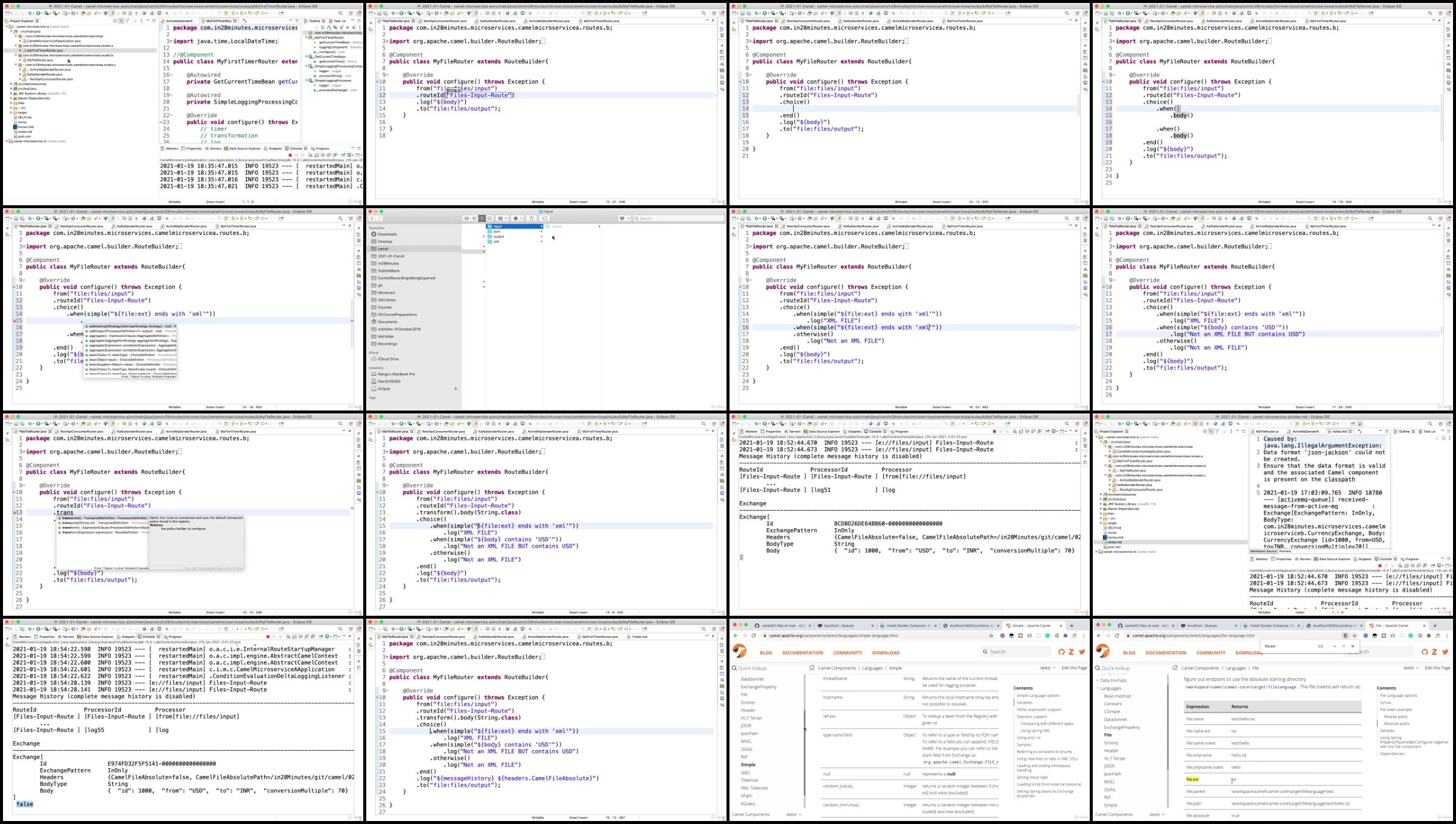Click the Simple page site Search field
Image resolution: width=1456 pixels, height=824 pixels.
[x=1016, y=651]
